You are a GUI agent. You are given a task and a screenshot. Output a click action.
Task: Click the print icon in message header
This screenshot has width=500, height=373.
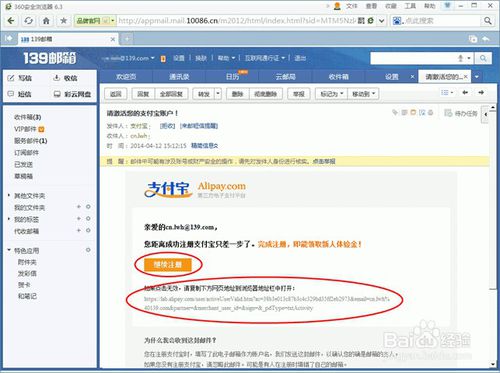431,113
